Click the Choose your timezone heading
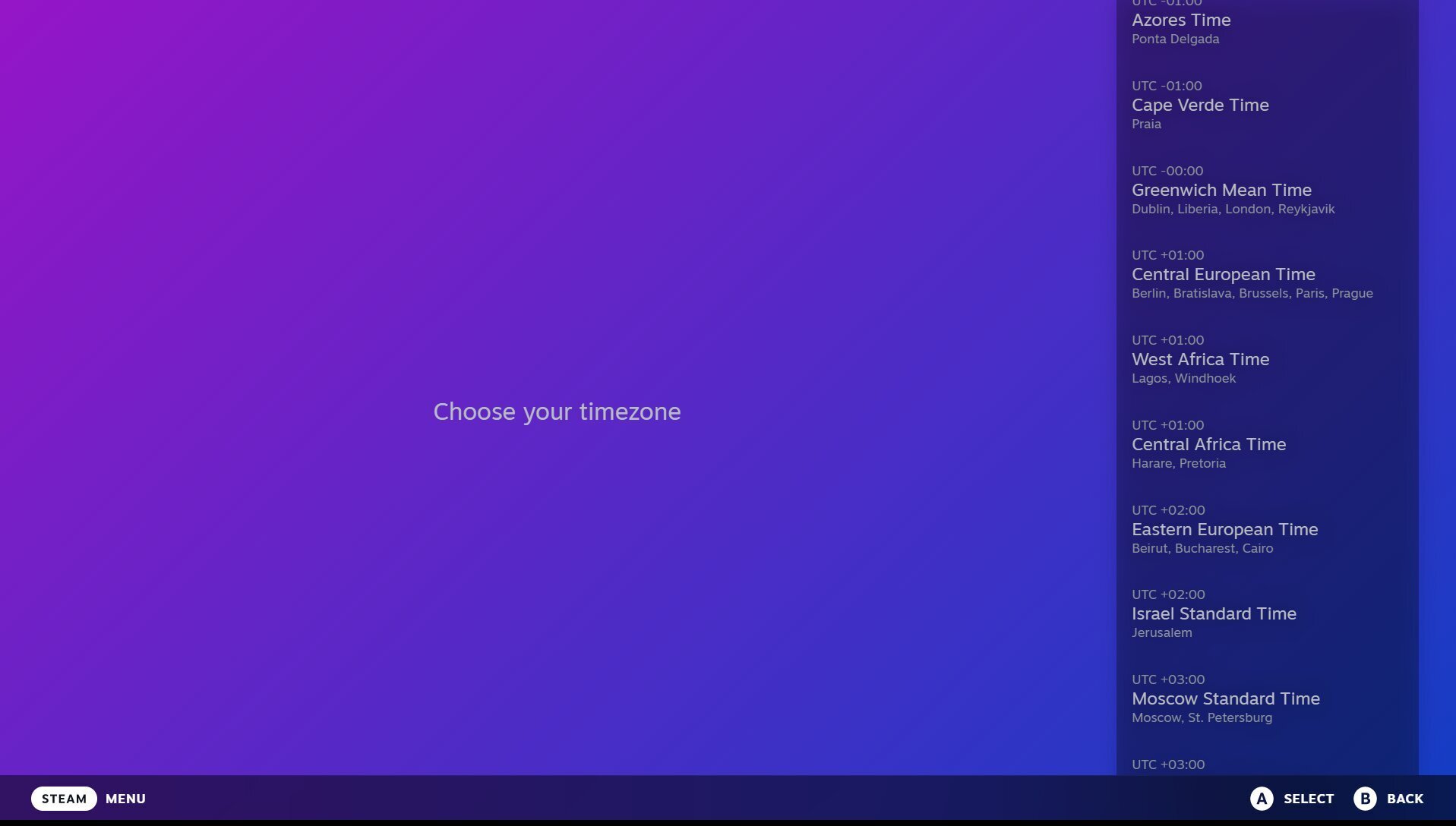This screenshot has height=826, width=1456. (557, 411)
